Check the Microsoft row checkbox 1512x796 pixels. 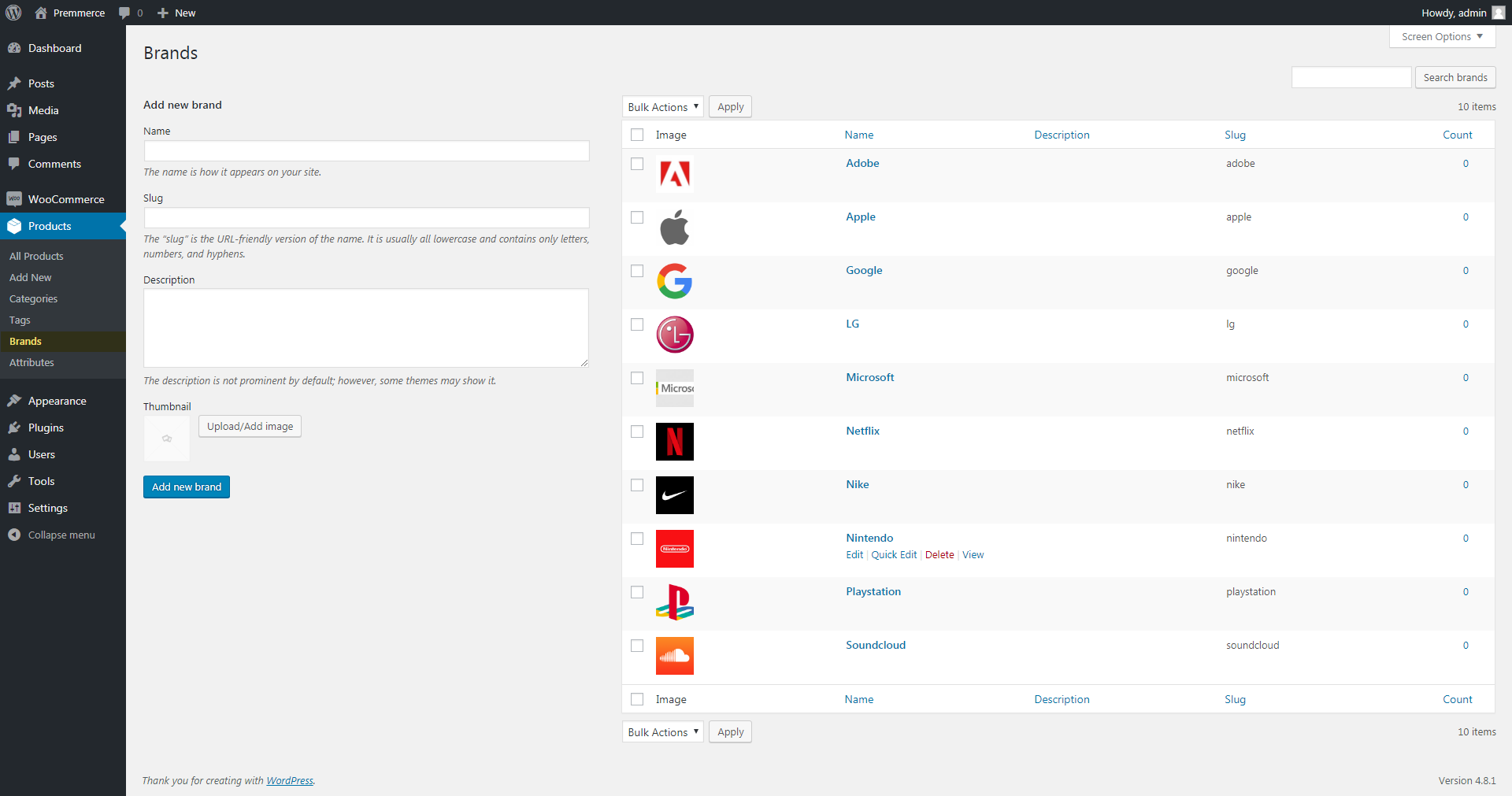click(x=637, y=378)
